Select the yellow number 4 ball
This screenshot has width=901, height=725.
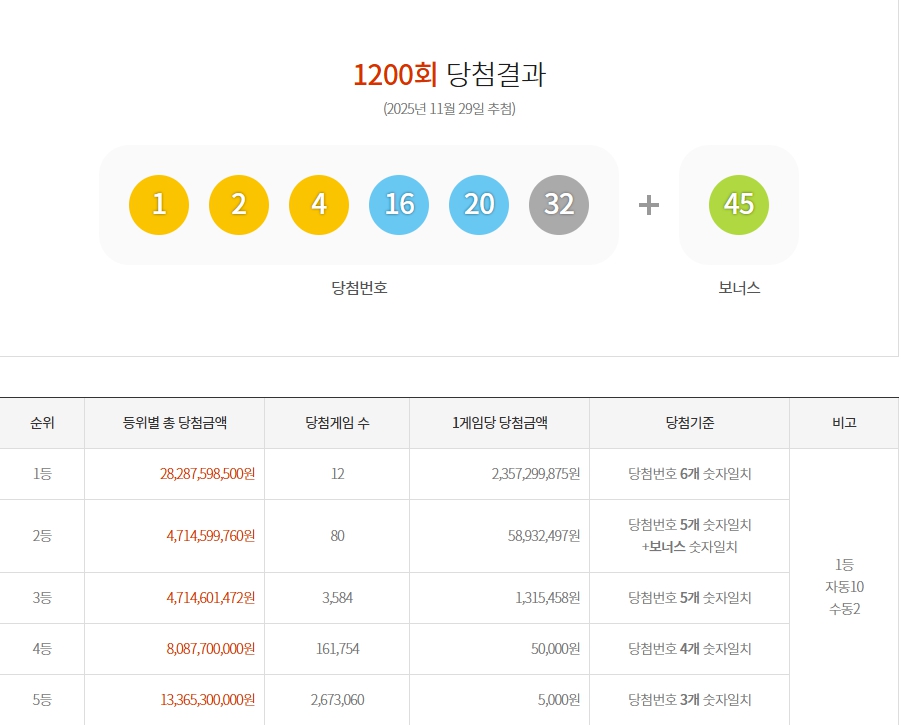click(x=319, y=205)
